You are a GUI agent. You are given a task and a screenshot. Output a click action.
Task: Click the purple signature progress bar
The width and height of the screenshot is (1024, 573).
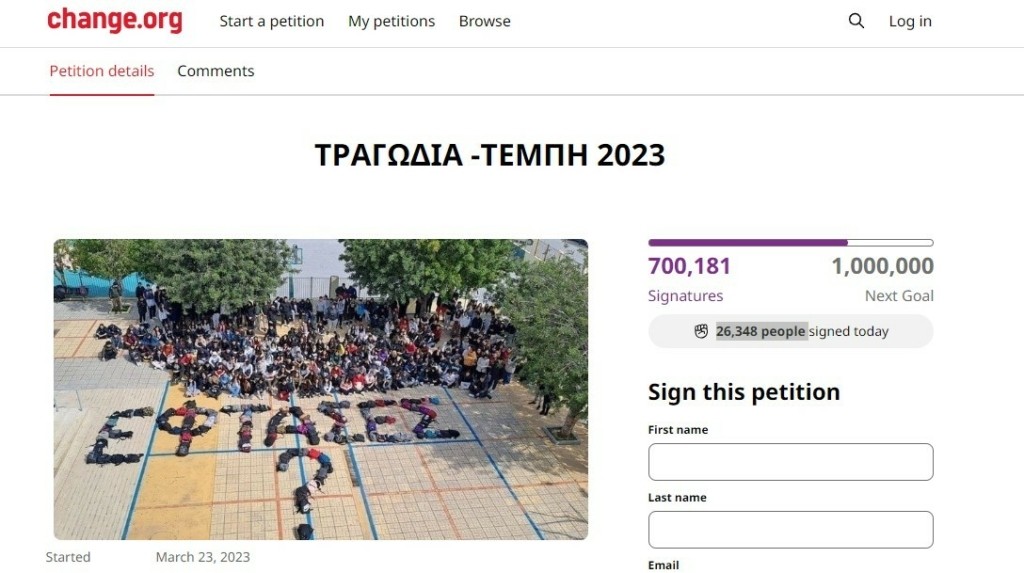791,242
